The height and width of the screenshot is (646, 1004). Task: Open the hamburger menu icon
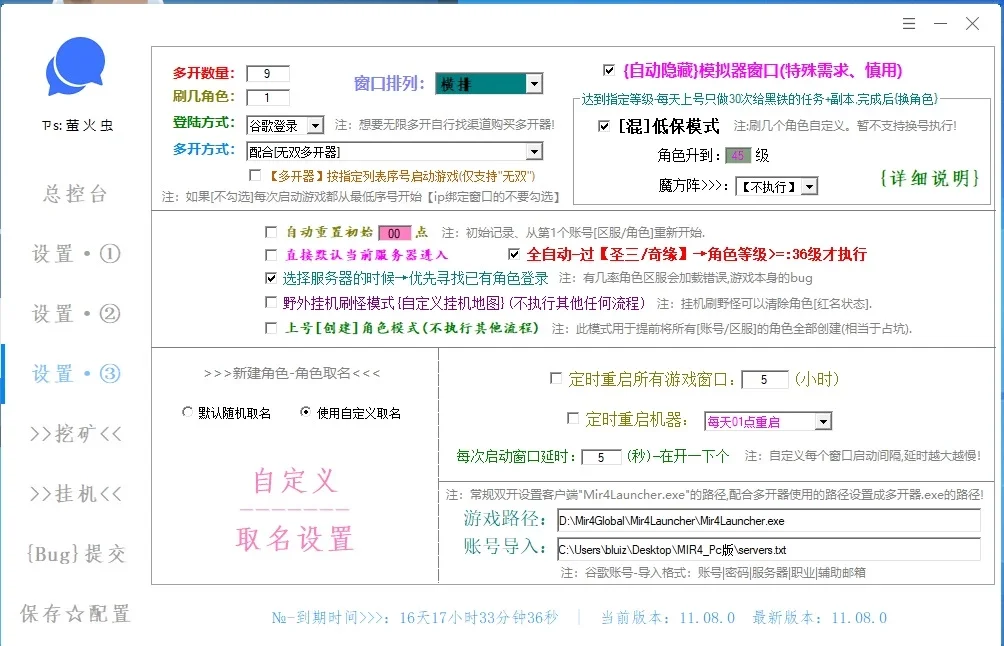(x=909, y=24)
